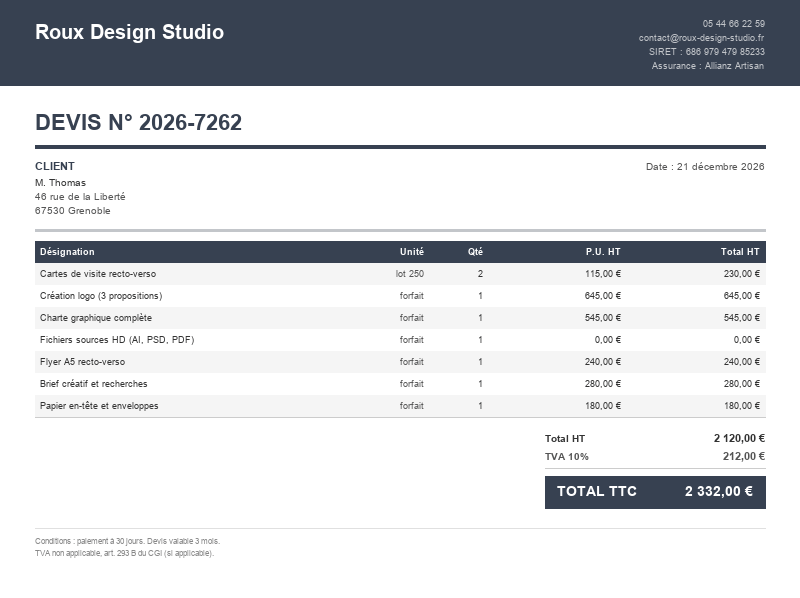Click the Total HT summary label
Viewport: 800px width, 598px height.
(x=565, y=439)
